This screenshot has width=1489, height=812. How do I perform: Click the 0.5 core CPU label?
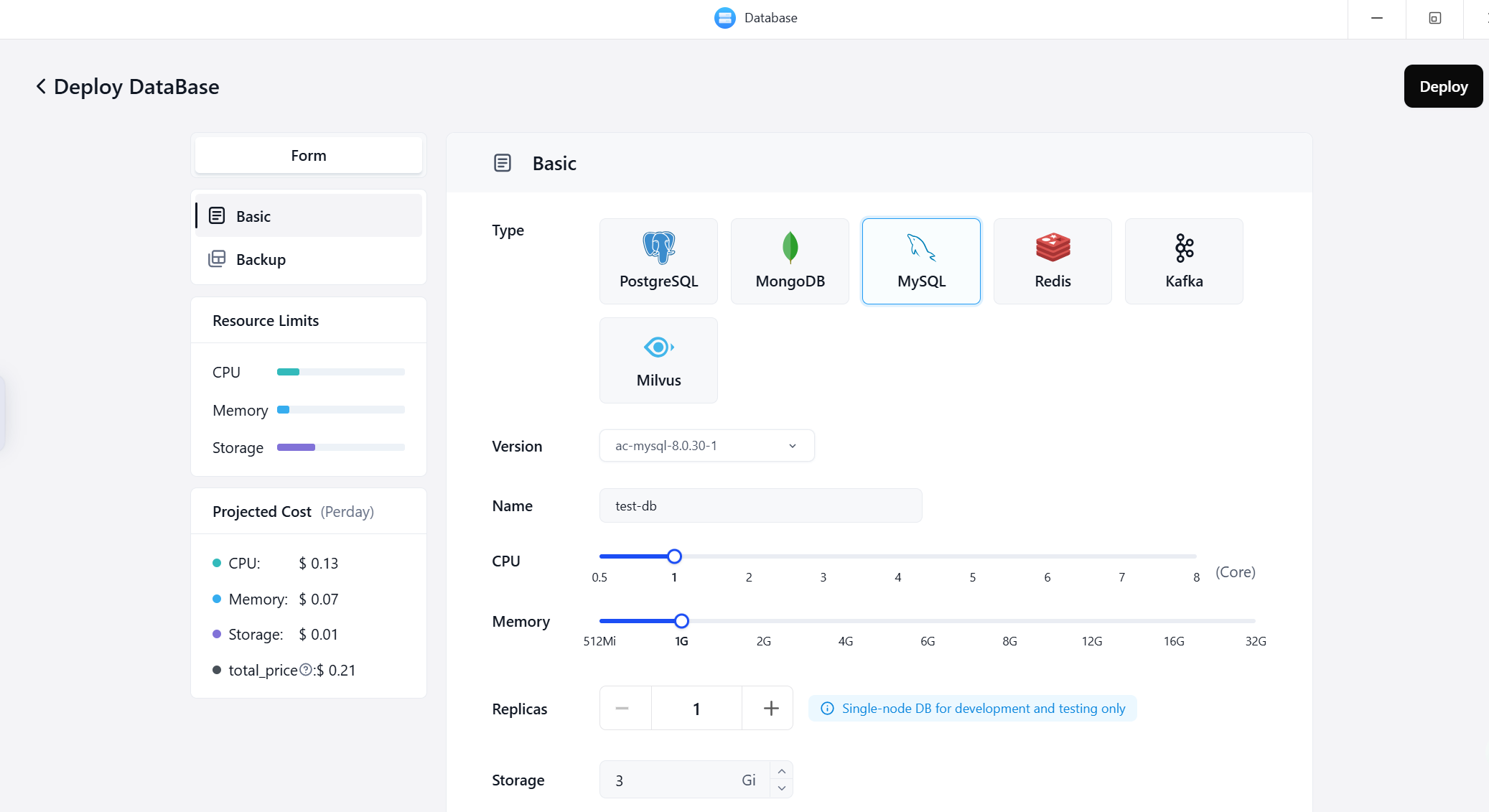pos(599,577)
